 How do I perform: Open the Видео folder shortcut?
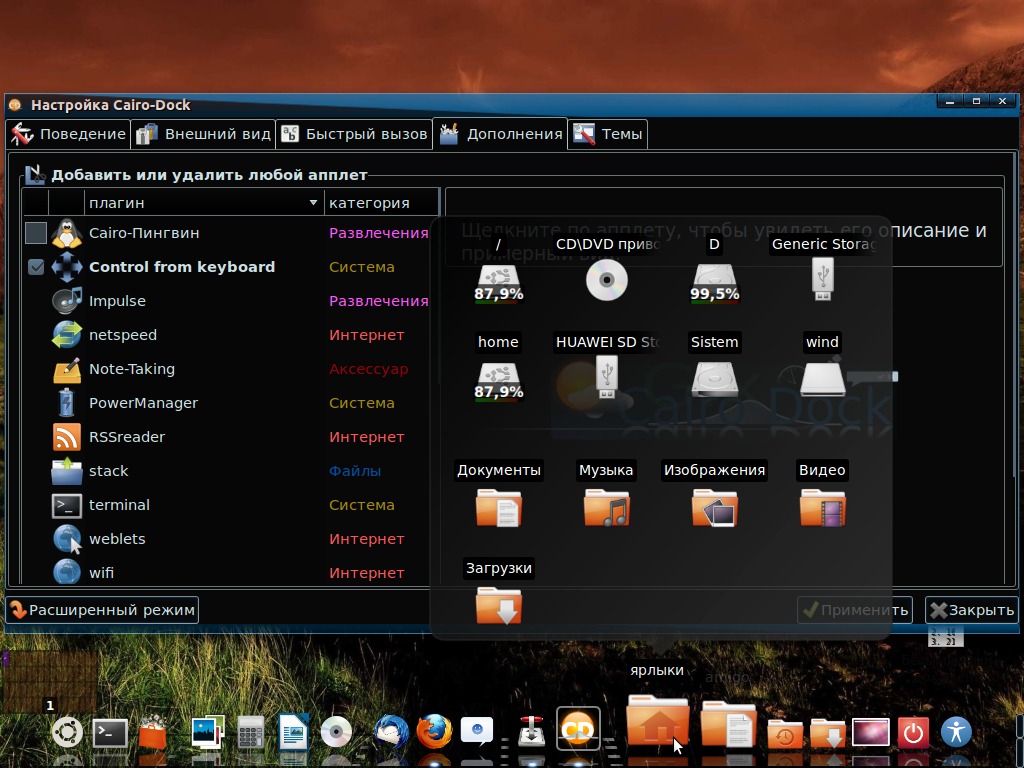[822, 507]
